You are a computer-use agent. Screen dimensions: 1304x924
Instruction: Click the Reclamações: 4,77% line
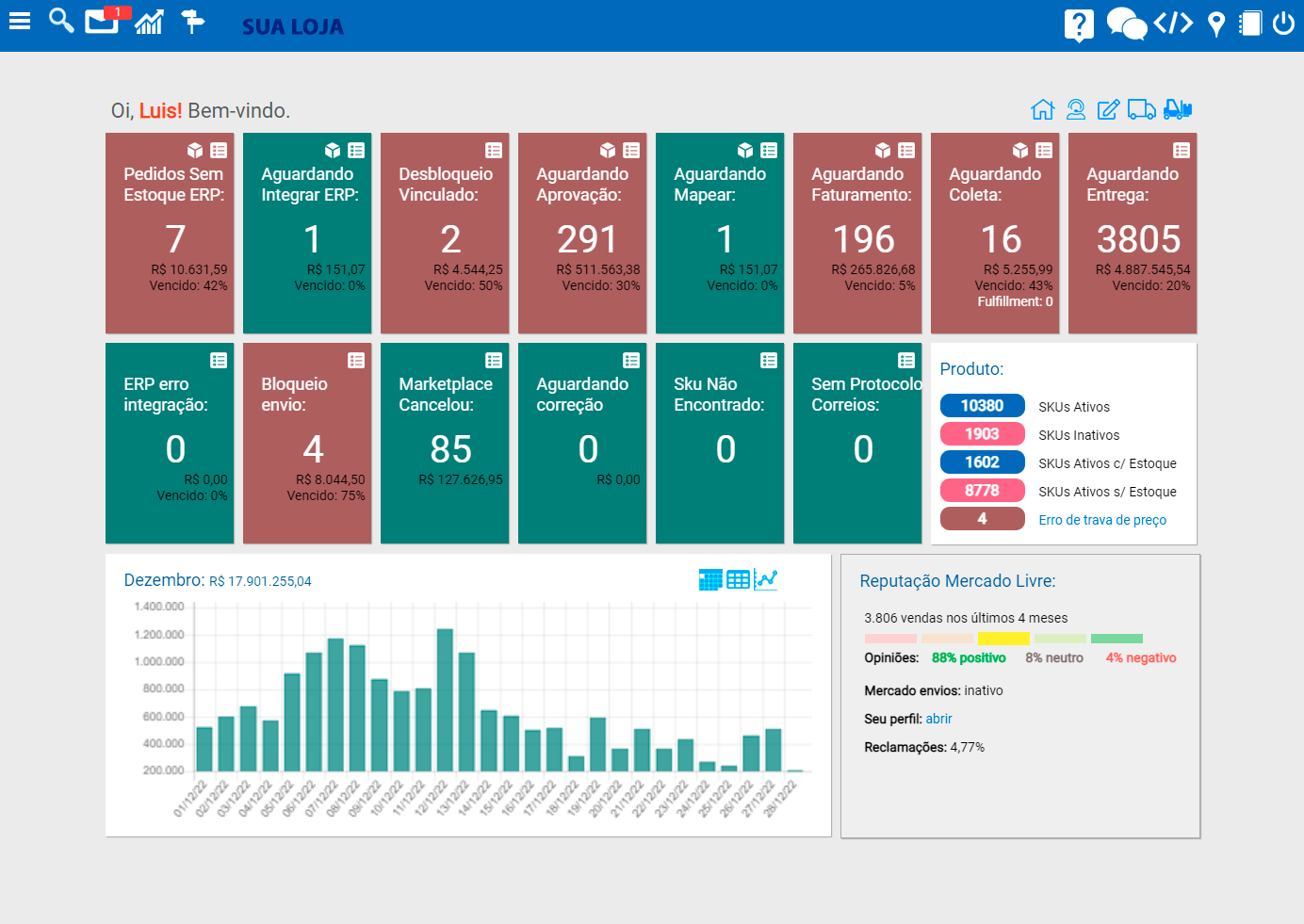tap(924, 748)
